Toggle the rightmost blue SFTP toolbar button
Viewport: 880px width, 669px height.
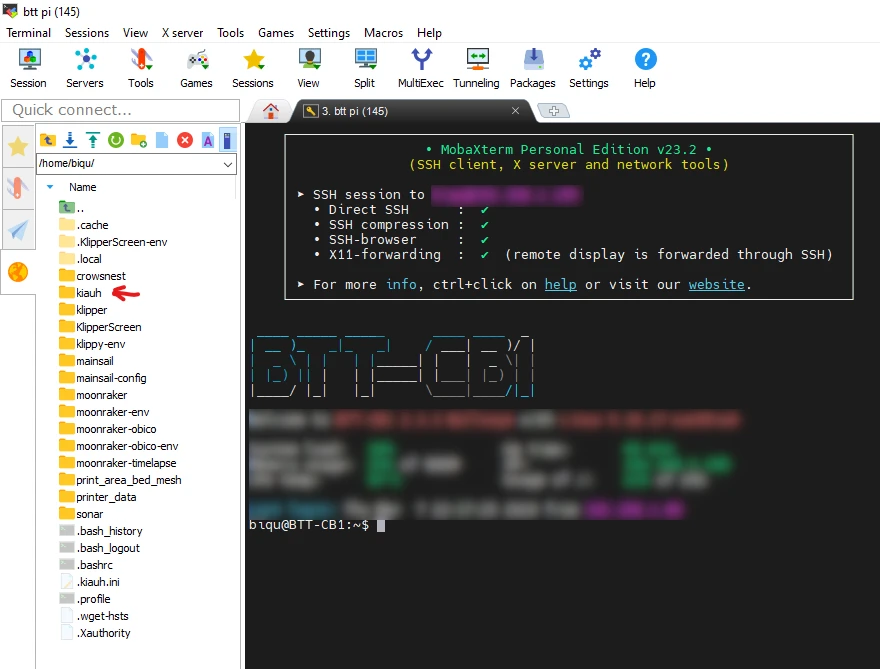228,140
